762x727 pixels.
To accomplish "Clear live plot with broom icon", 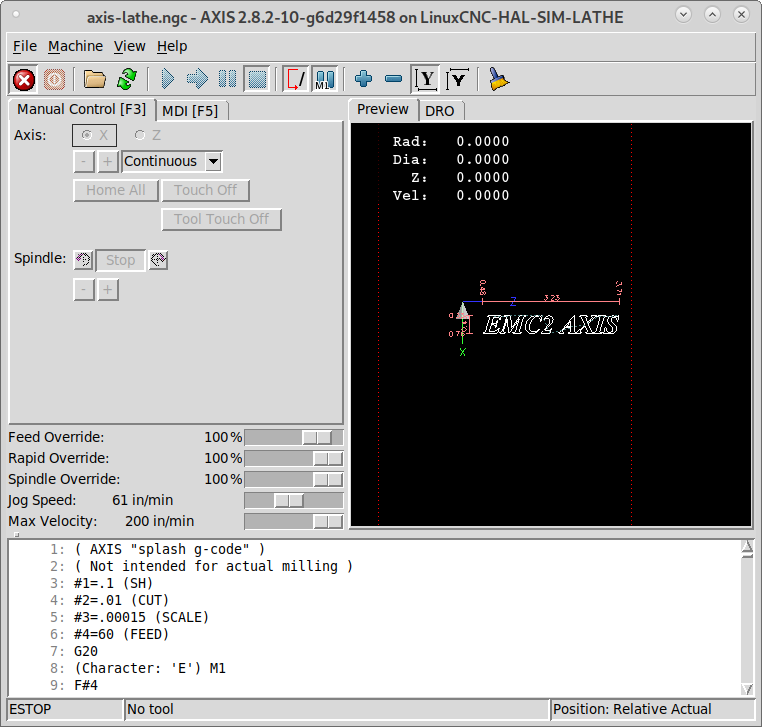I will click(x=498, y=79).
